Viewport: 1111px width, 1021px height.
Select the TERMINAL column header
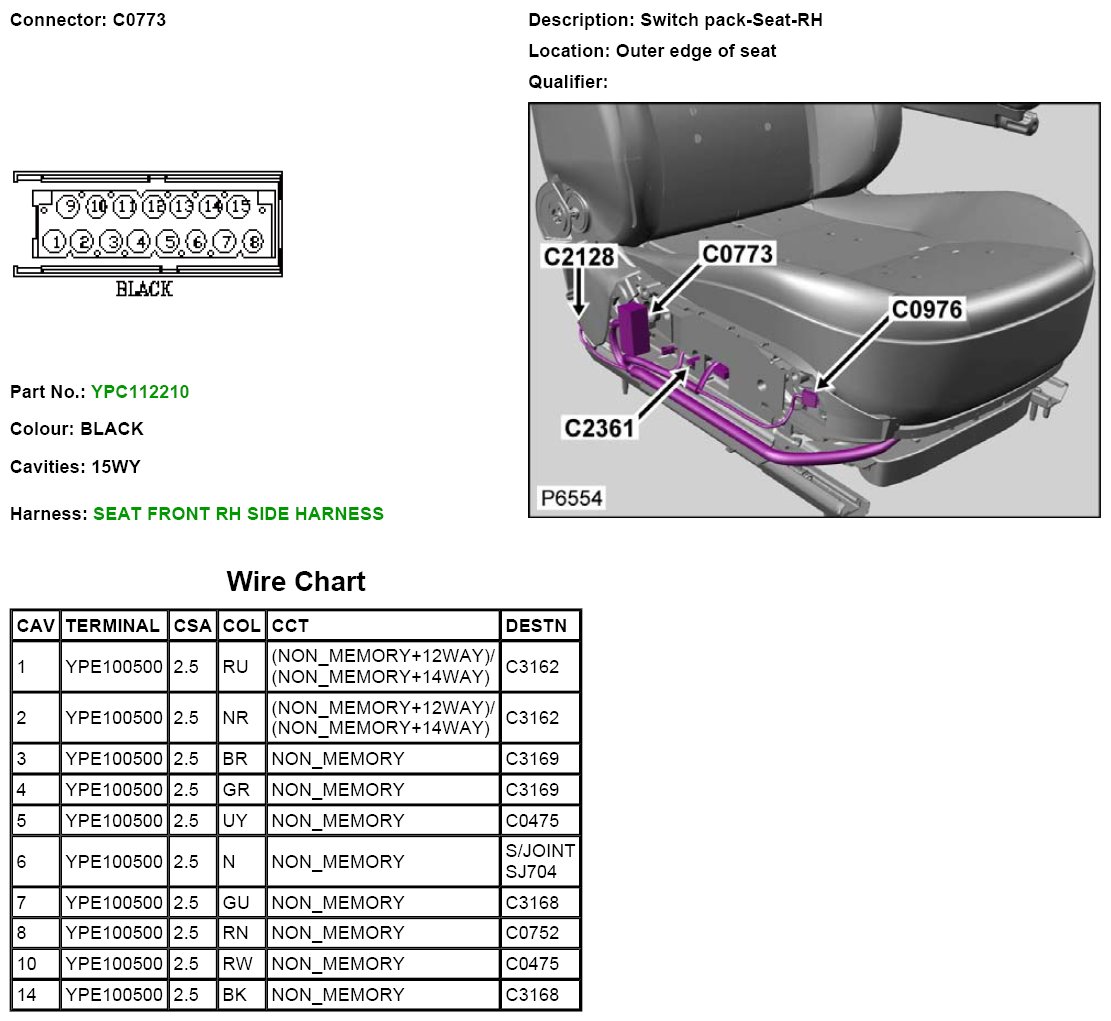pyautogui.click(x=112, y=626)
